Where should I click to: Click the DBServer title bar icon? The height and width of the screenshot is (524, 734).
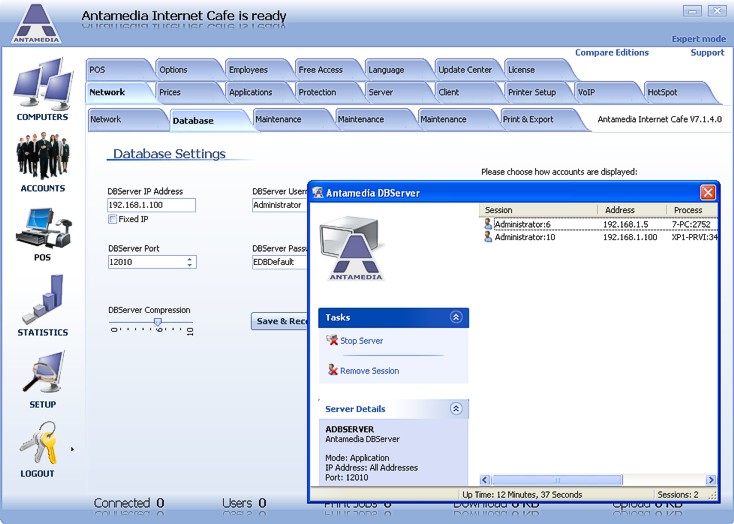(318, 192)
